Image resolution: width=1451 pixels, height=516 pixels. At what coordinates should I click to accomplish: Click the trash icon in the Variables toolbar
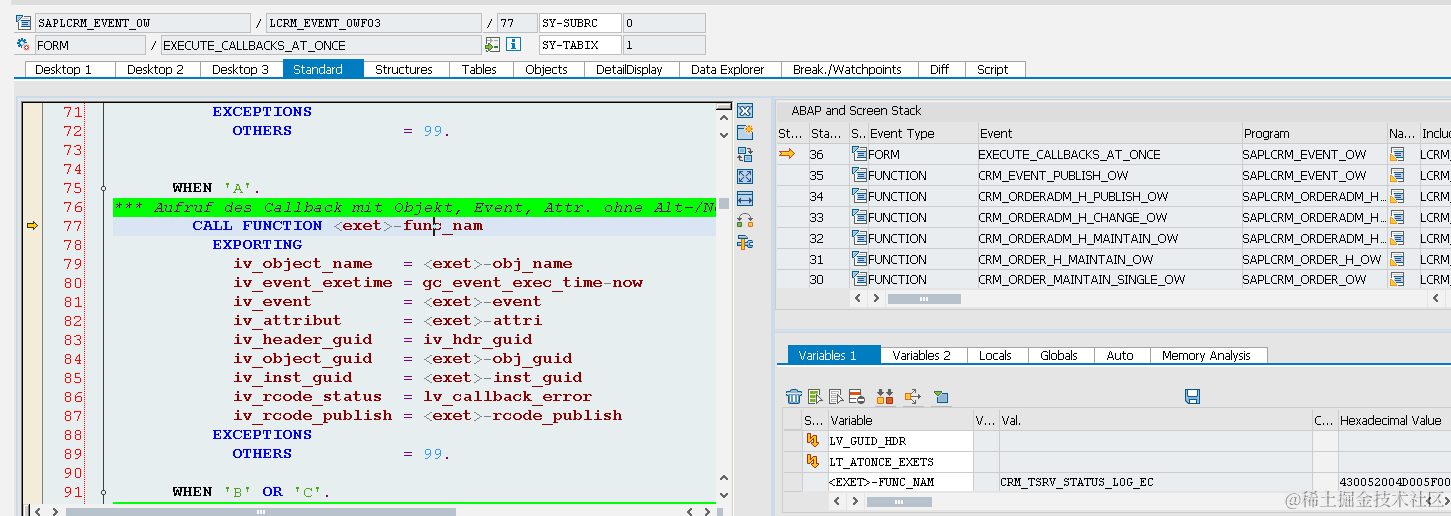pyautogui.click(x=794, y=397)
